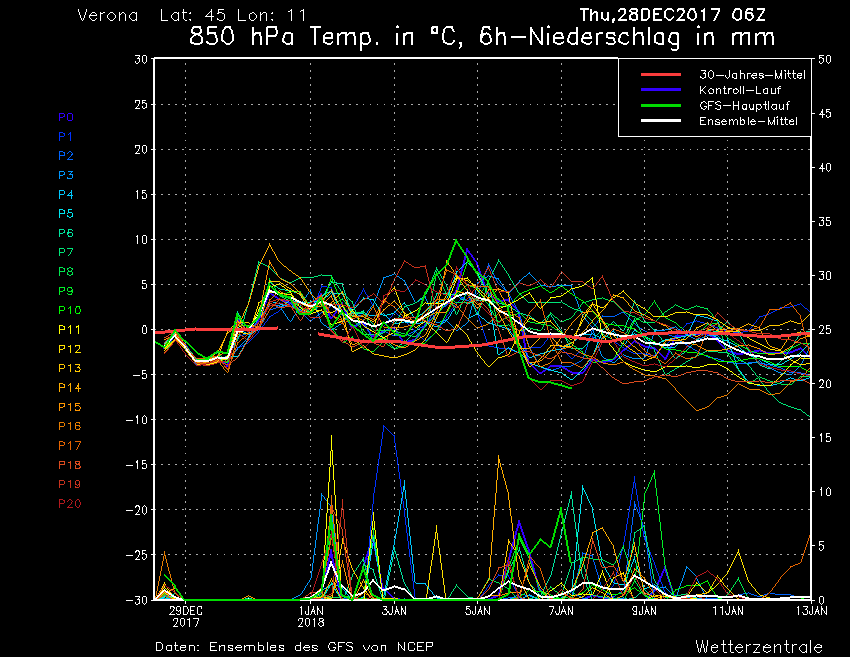Click the red 30-Jahres-Mittel legend line sample
This screenshot has width=850, height=657.
[x=661, y=75]
